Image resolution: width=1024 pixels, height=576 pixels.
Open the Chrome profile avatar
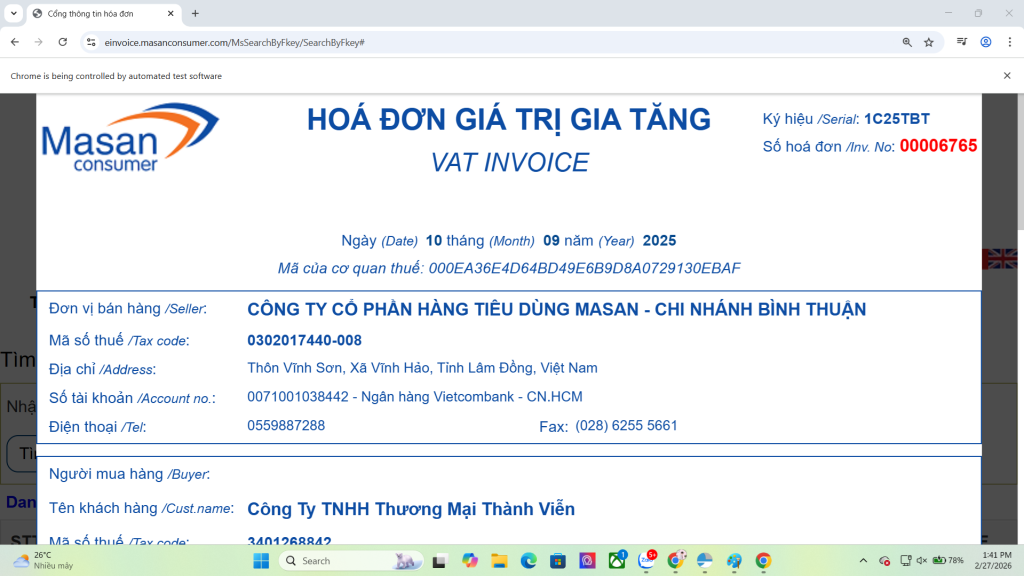[986, 42]
